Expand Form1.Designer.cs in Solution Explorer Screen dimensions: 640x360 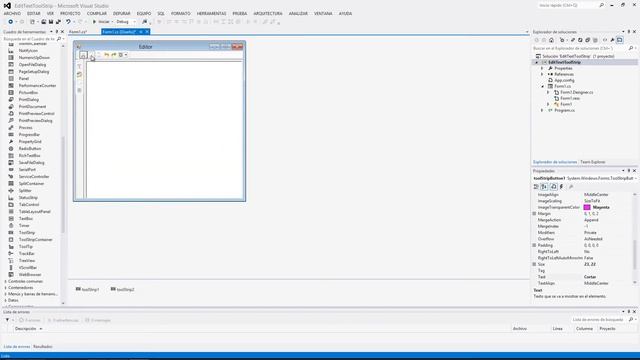[548, 92]
